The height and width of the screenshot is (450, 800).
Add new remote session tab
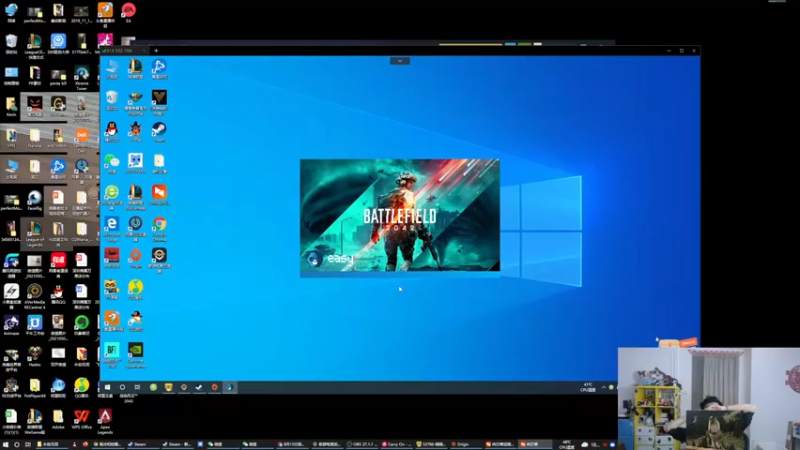[x=156, y=51]
